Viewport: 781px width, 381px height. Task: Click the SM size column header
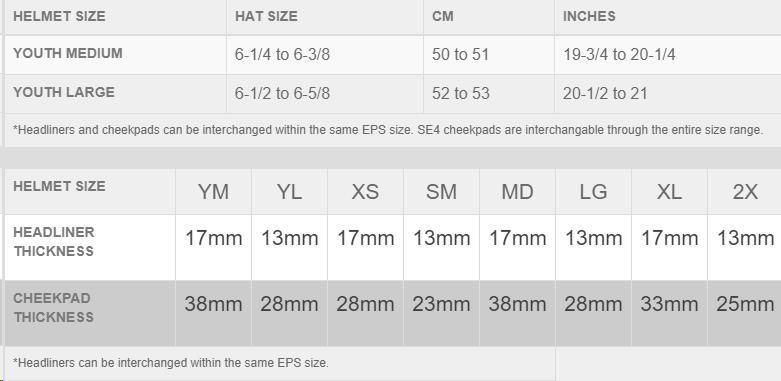[441, 192]
